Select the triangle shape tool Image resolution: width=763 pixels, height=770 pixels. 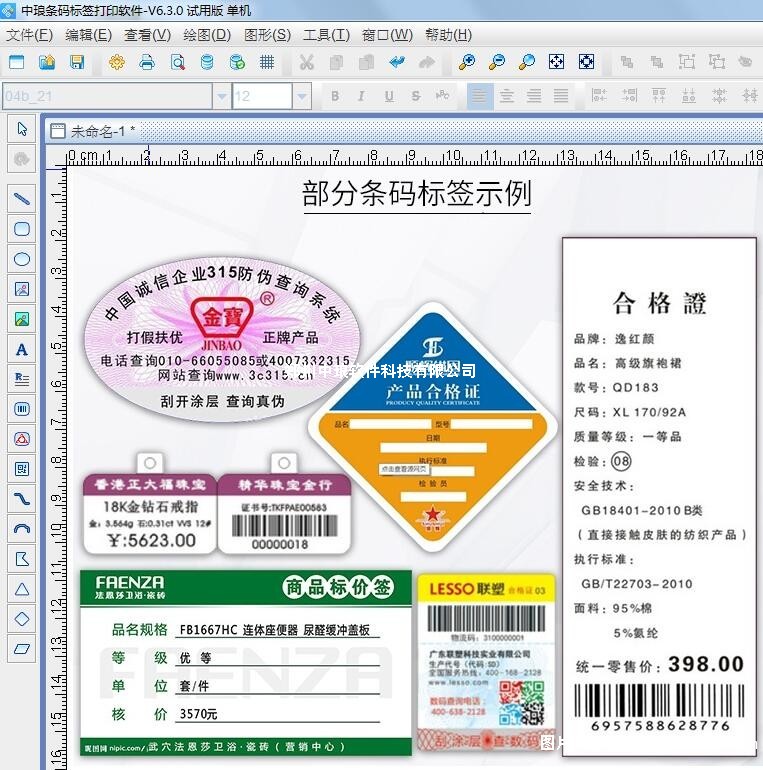point(22,589)
